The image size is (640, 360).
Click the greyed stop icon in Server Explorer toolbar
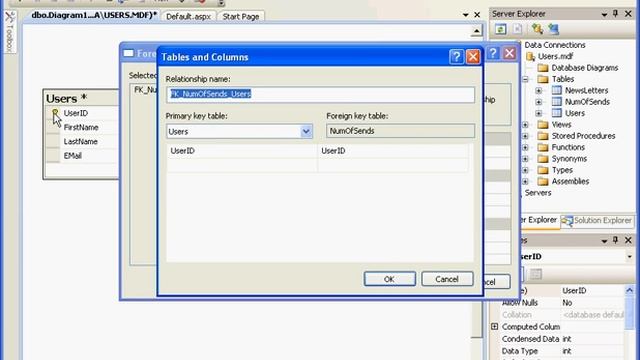518,29
